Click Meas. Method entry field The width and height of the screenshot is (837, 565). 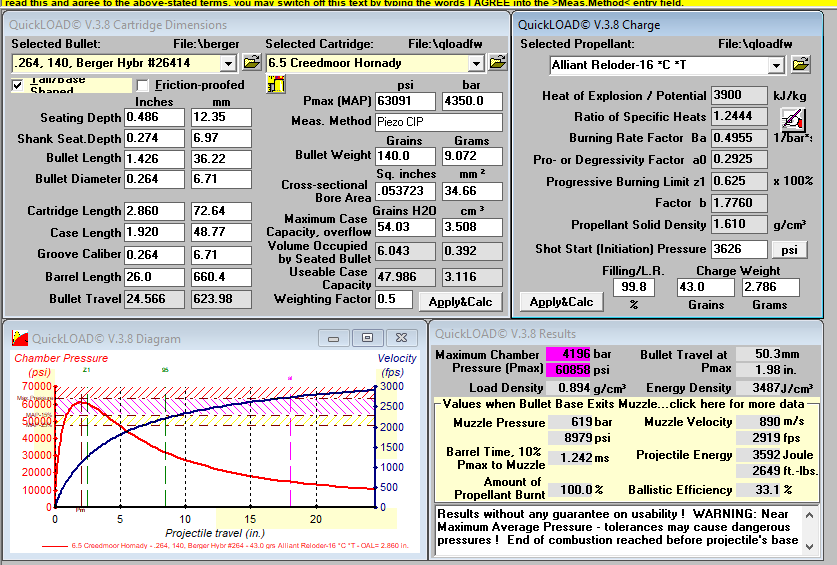point(439,122)
